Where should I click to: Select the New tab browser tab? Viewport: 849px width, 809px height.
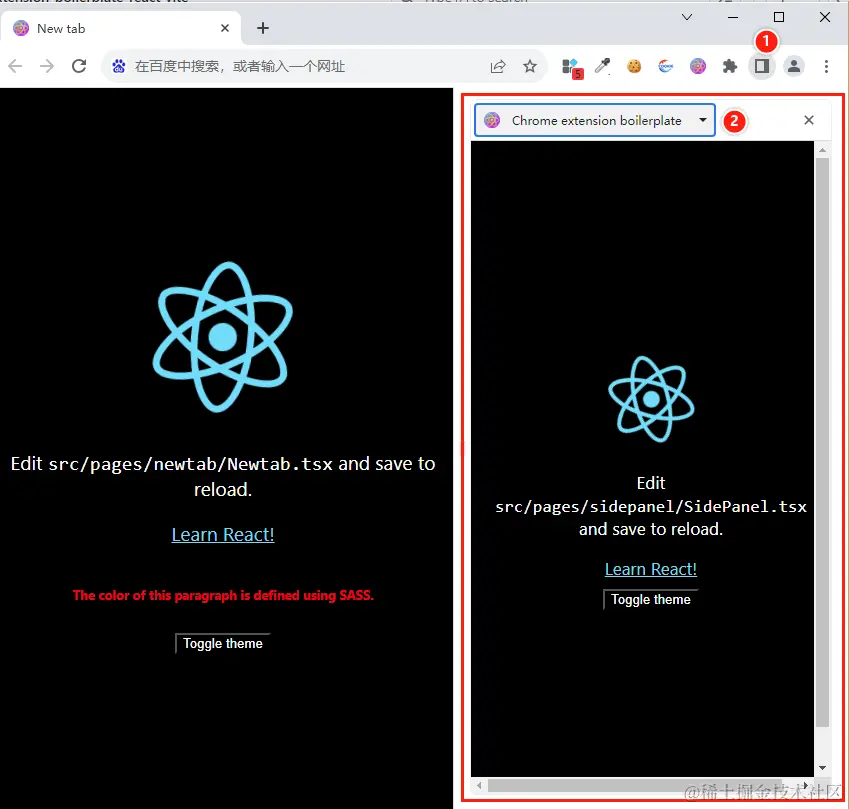coord(120,28)
